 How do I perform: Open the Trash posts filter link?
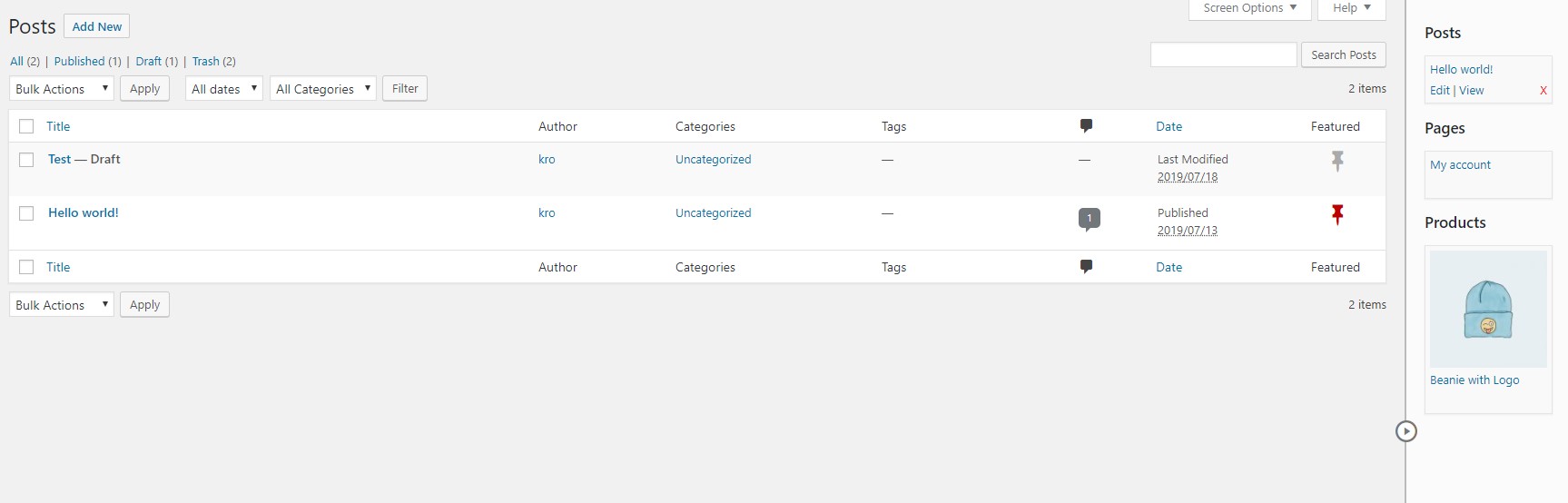pyautogui.click(x=205, y=62)
